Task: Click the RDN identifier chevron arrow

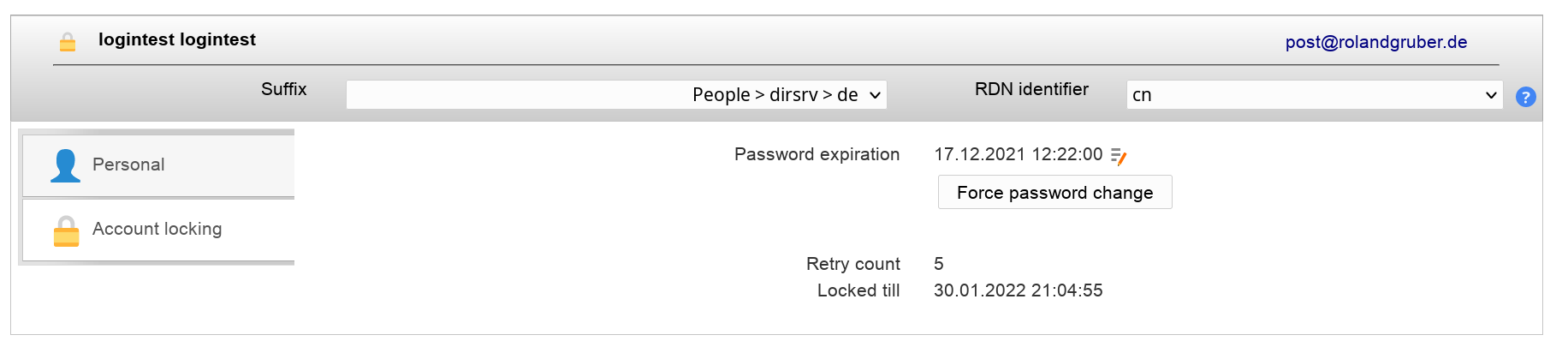Action: 1491,95
